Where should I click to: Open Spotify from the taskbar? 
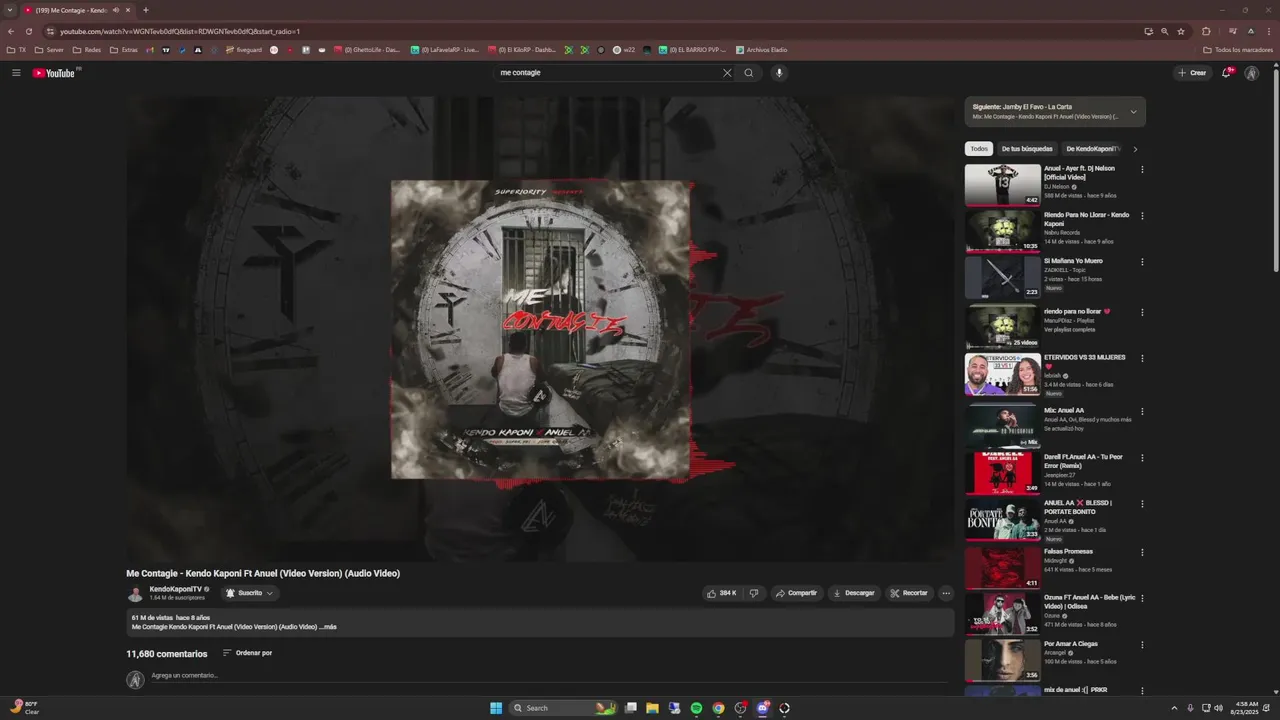click(696, 708)
